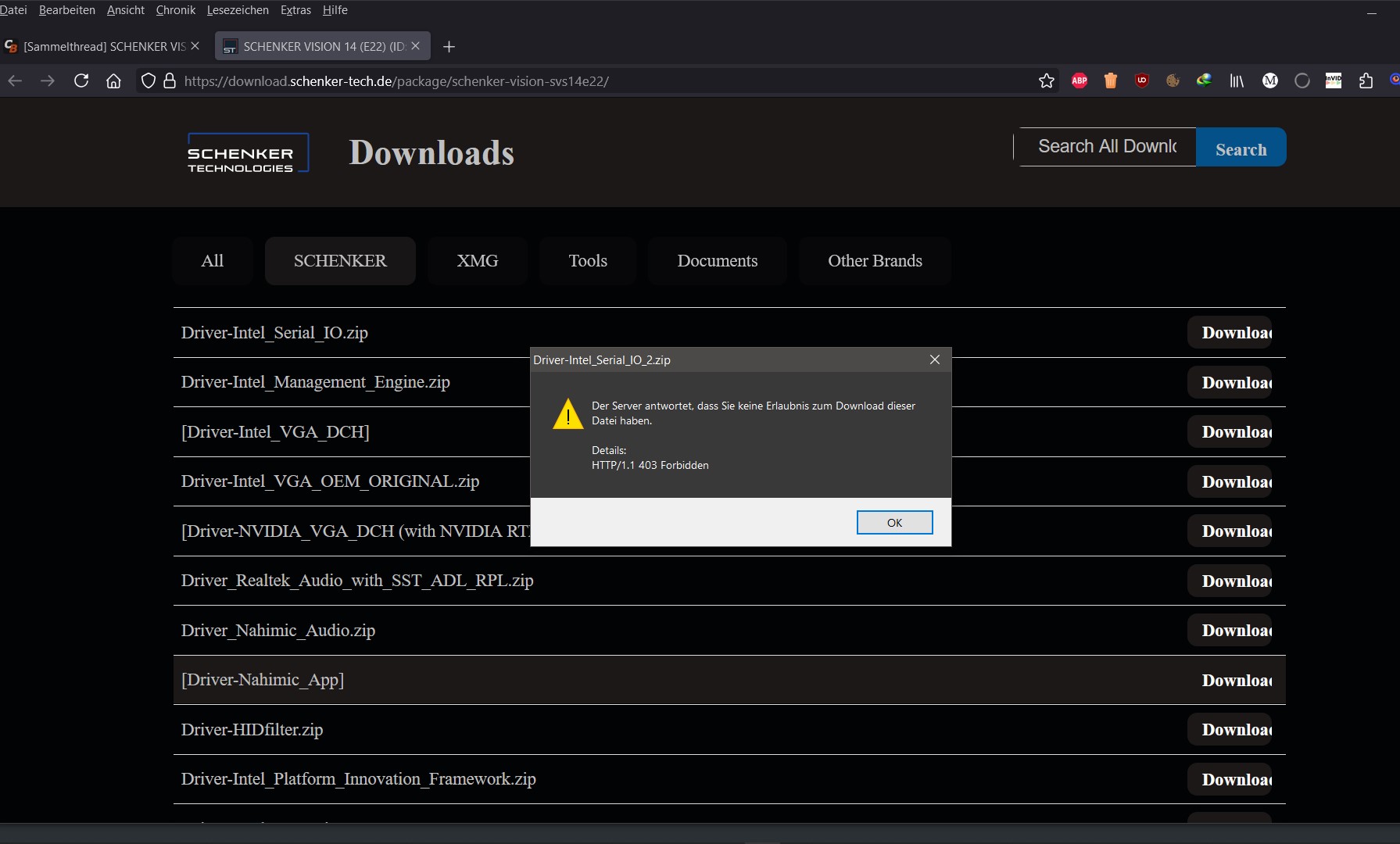
Task: Click the cookie extension icon
Action: pos(1172,80)
